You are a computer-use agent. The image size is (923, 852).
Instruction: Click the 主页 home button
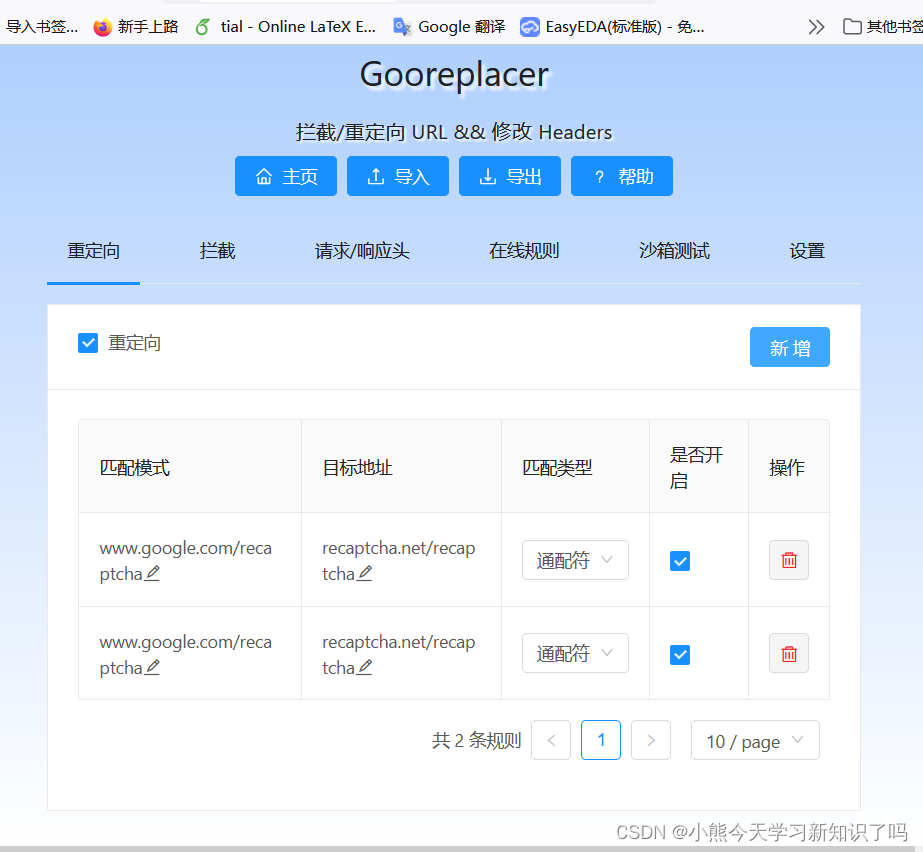tap(285, 176)
